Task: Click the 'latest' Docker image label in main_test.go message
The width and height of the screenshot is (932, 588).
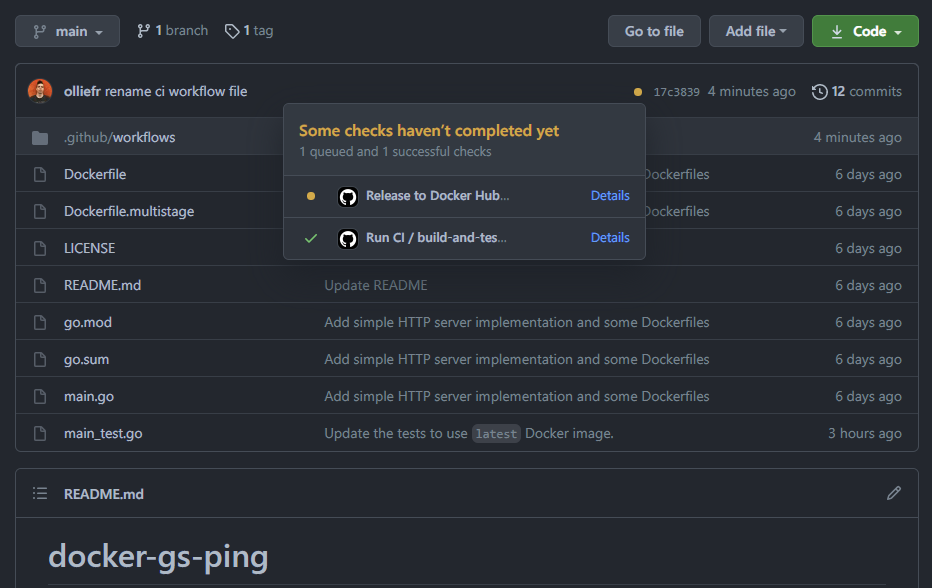Action: (497, 433)
